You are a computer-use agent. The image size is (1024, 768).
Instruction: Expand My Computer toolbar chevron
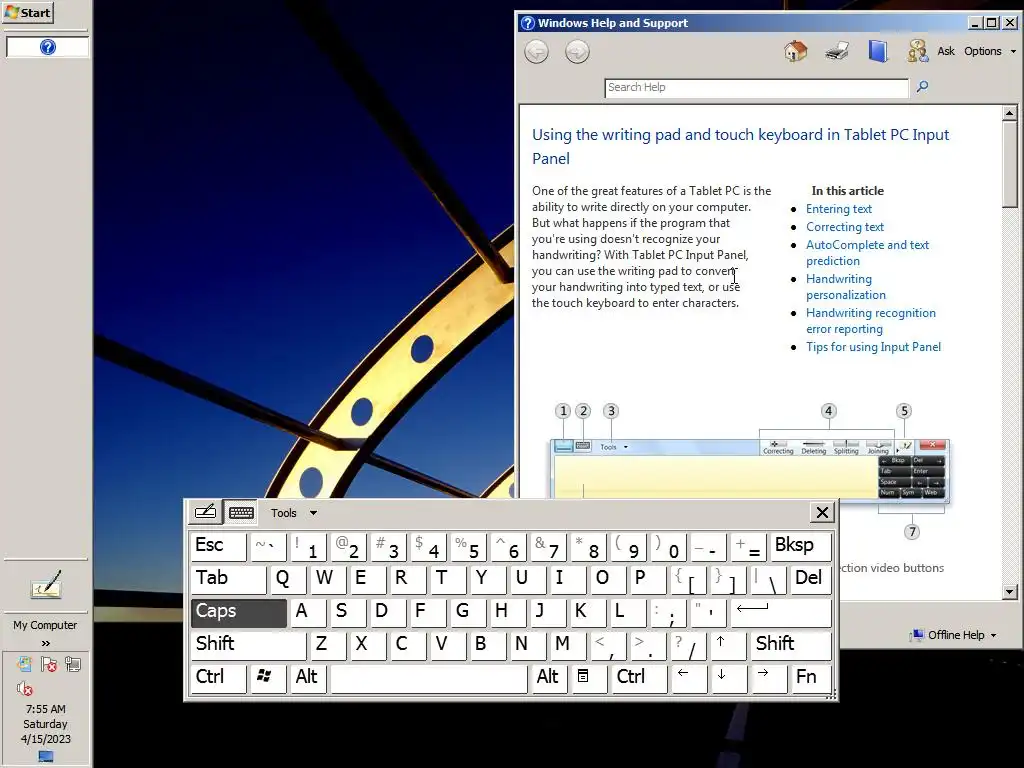pos(46,643)
